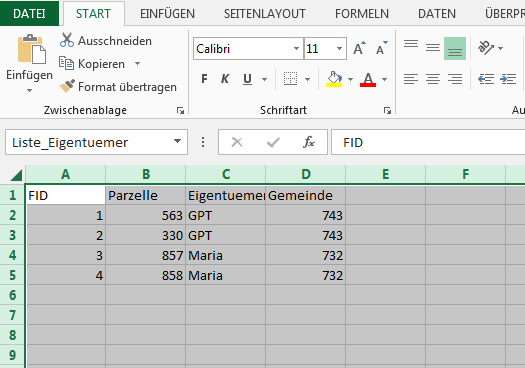Expand the Kopieren dropdown arrow

coord(137,63)
